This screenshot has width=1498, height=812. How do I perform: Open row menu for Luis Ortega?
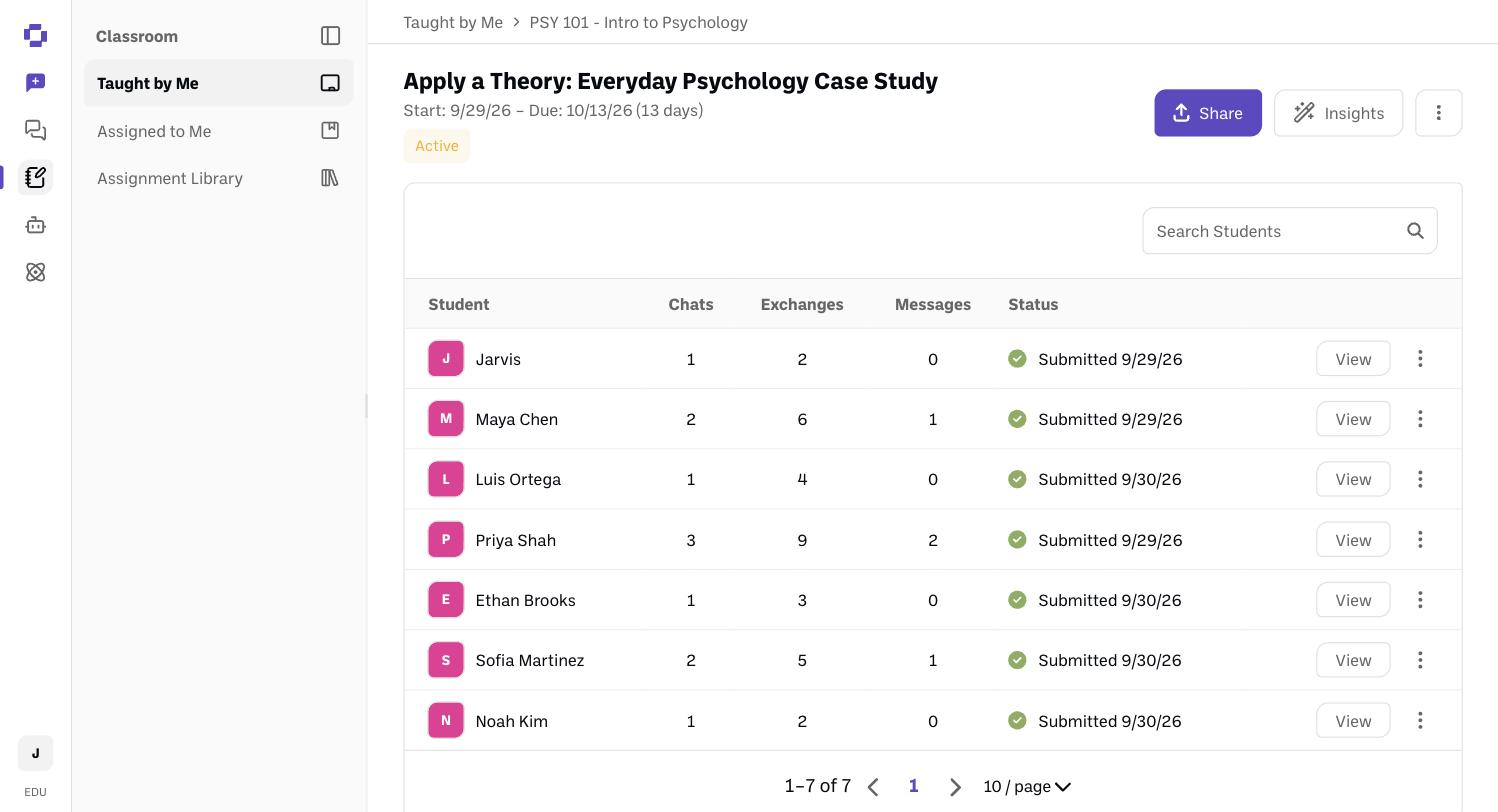coord(1420,479)
